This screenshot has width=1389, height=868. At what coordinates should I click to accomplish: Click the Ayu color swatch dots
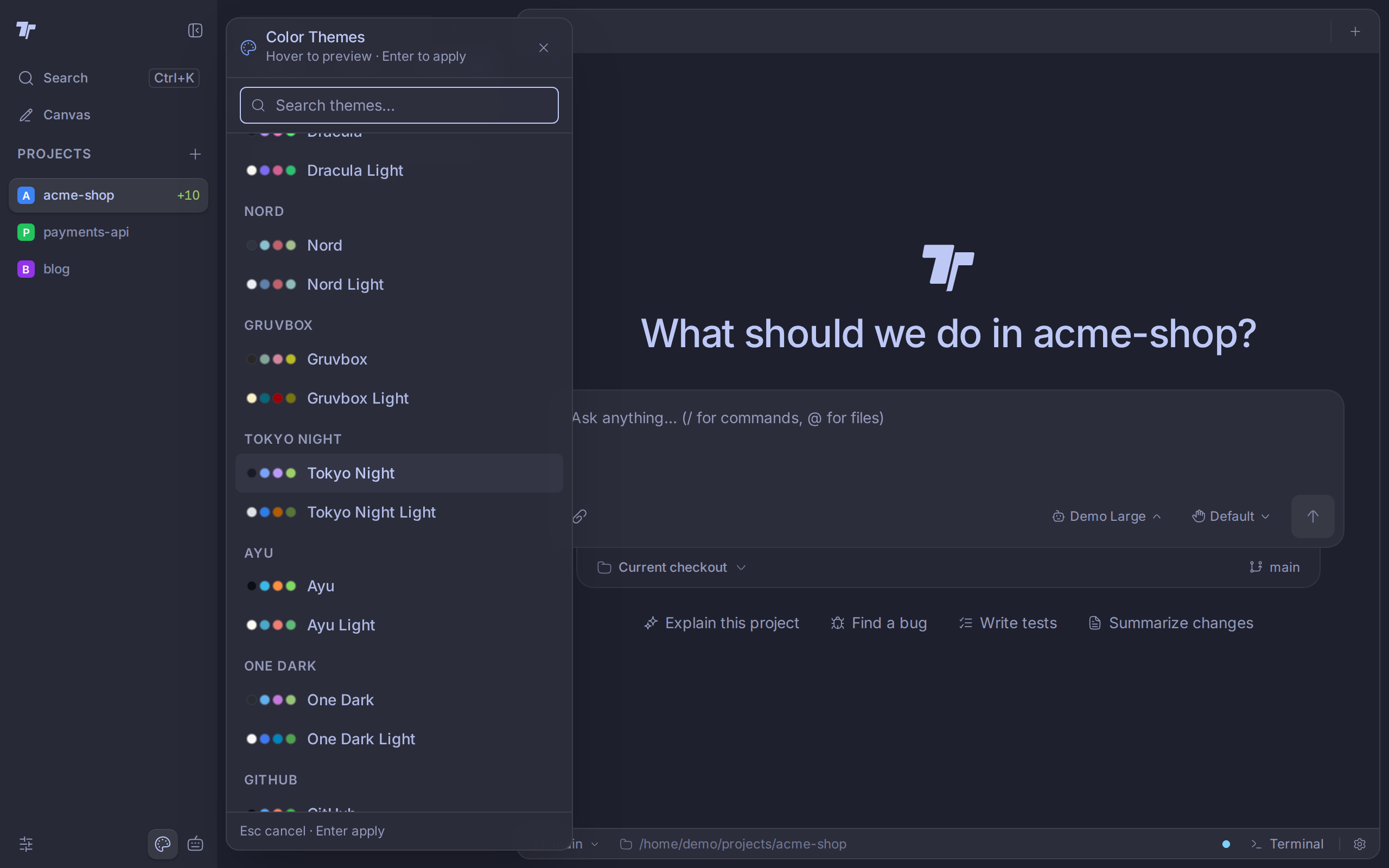[x=271, y=585]
